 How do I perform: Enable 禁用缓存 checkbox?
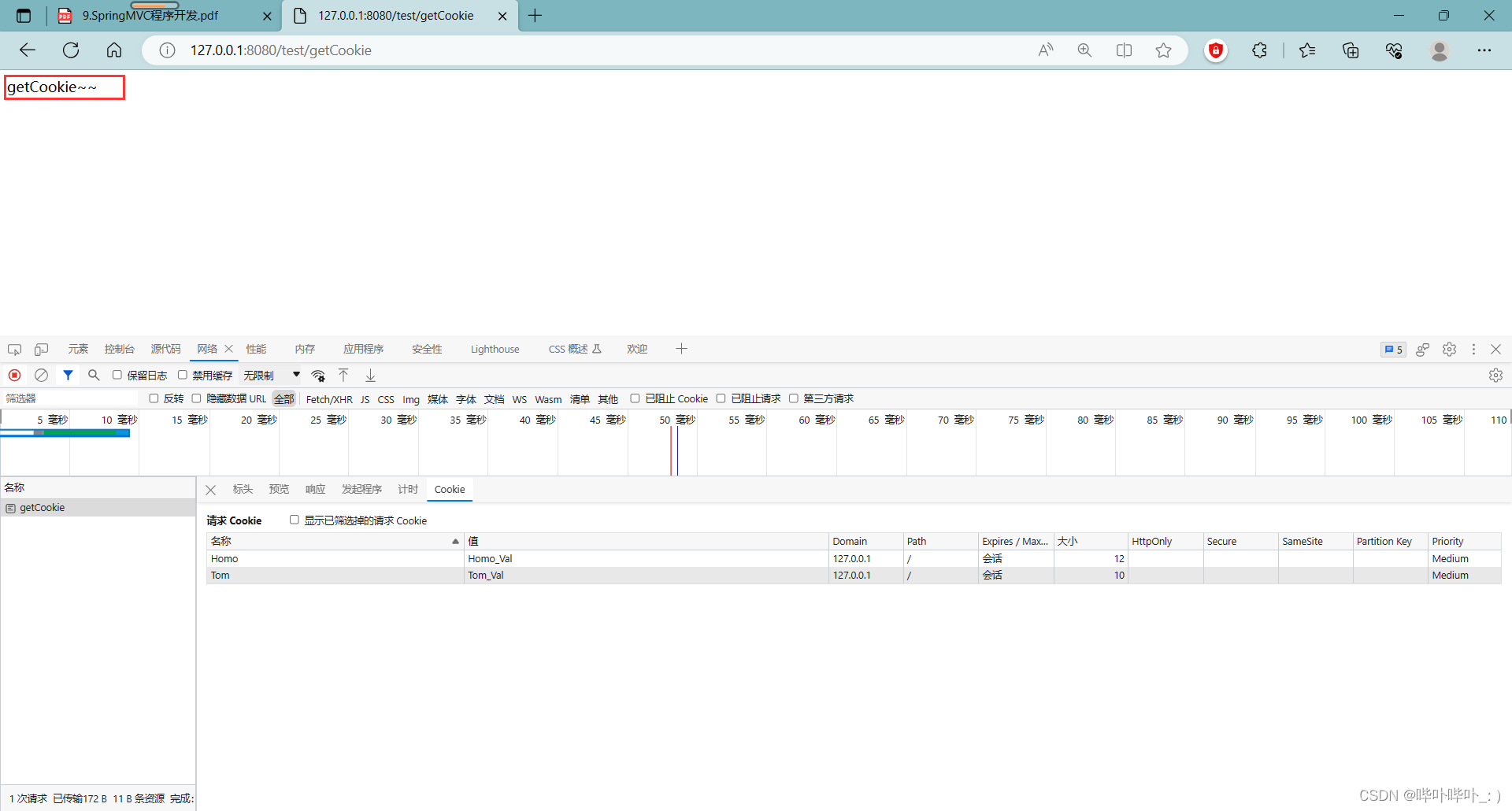pyautogui.click(x=183, y=376)
